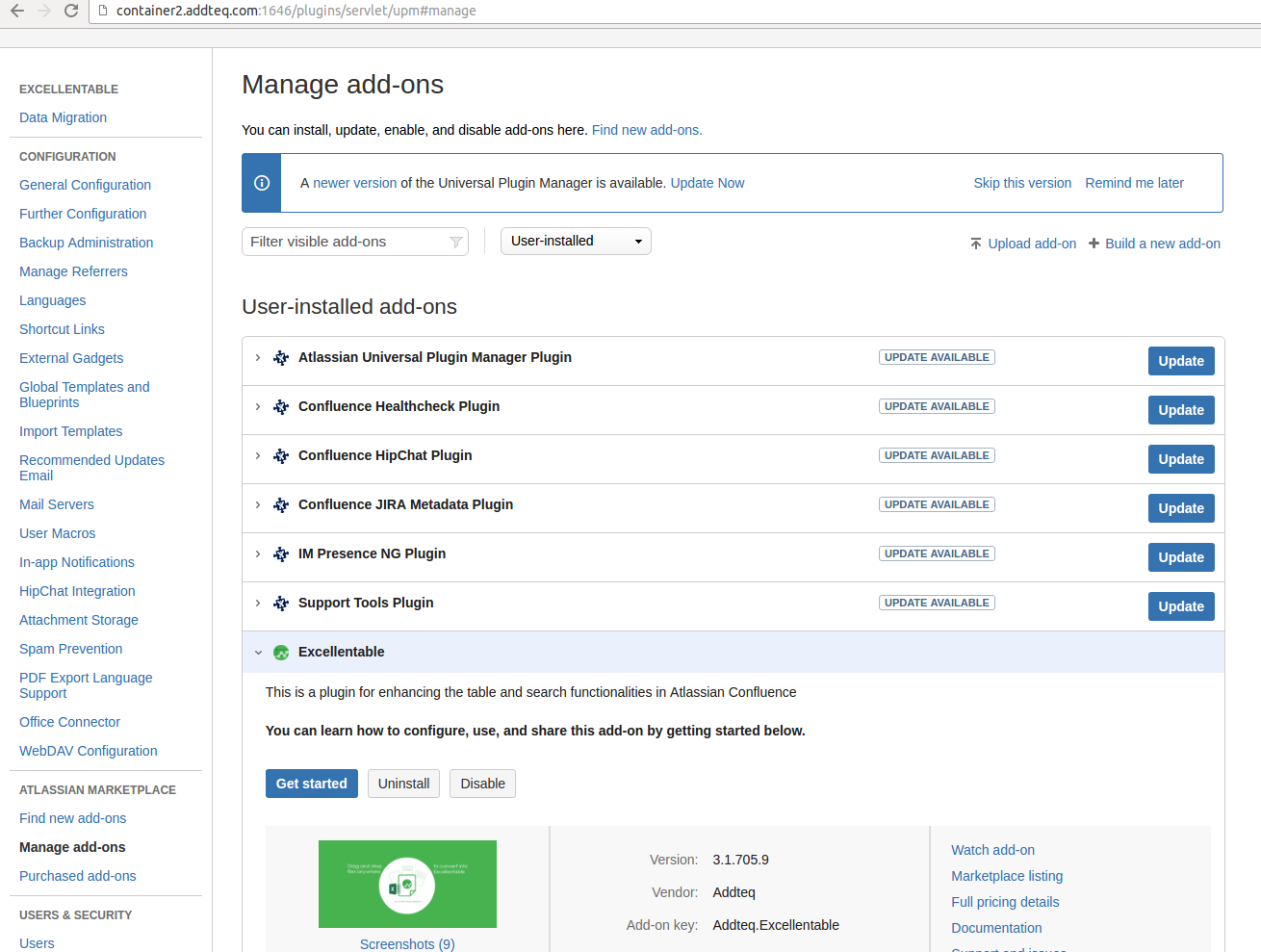The image size is (1261, 952).
Task: Collapse the Excellentable add-on details
Action: click(258, 653)
